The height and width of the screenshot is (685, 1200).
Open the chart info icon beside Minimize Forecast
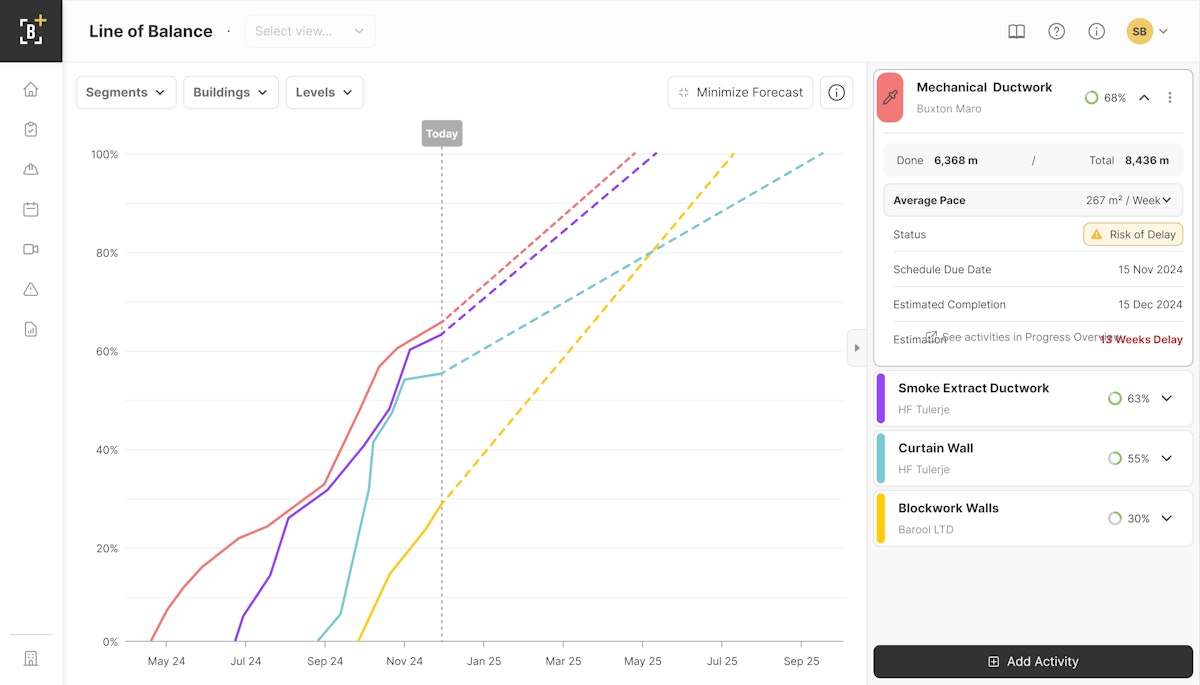pyautogui.click(x=836, y=92)
